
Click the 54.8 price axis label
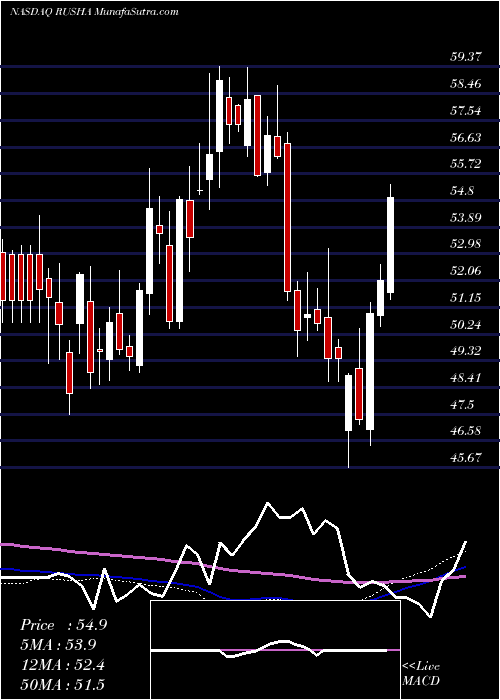coord(462,191)
